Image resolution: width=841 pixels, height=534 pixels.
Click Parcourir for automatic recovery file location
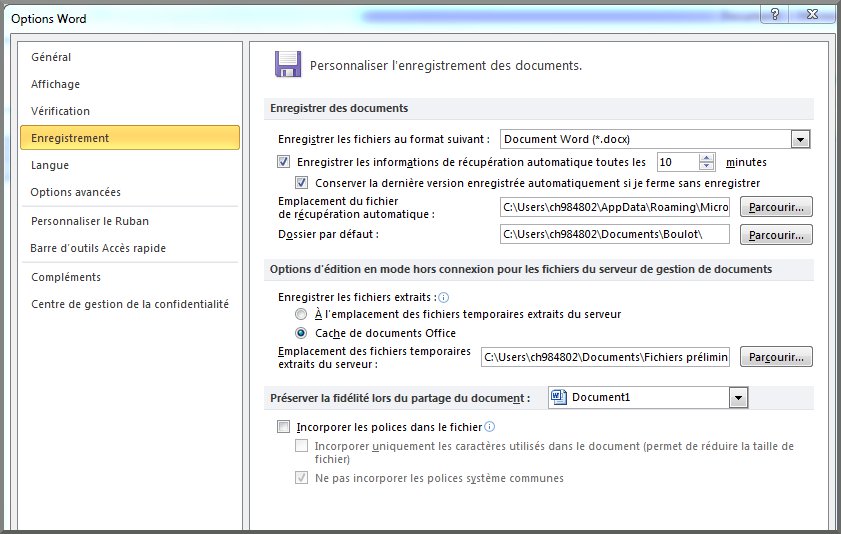(x=776, y=207)
